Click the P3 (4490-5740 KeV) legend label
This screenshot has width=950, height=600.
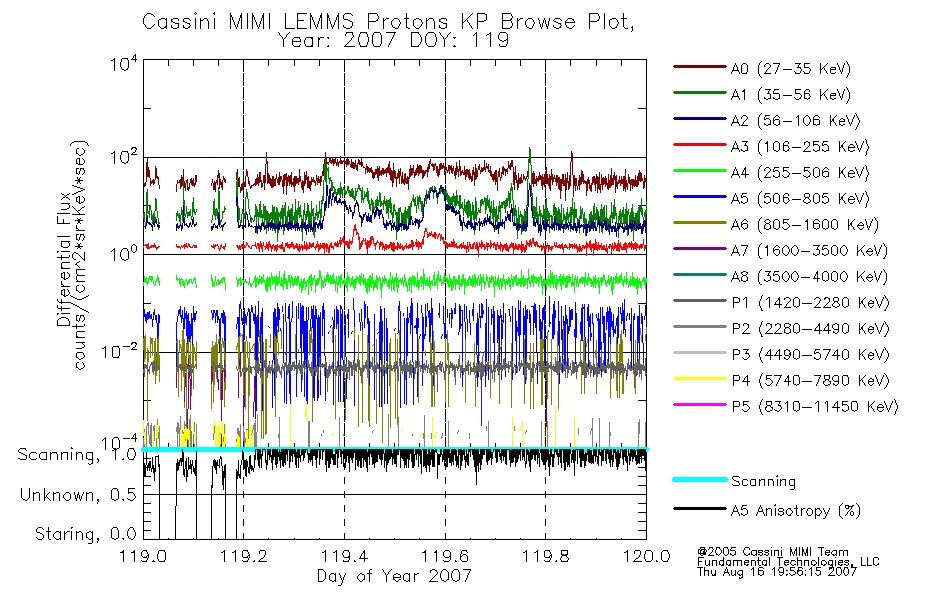810,355
